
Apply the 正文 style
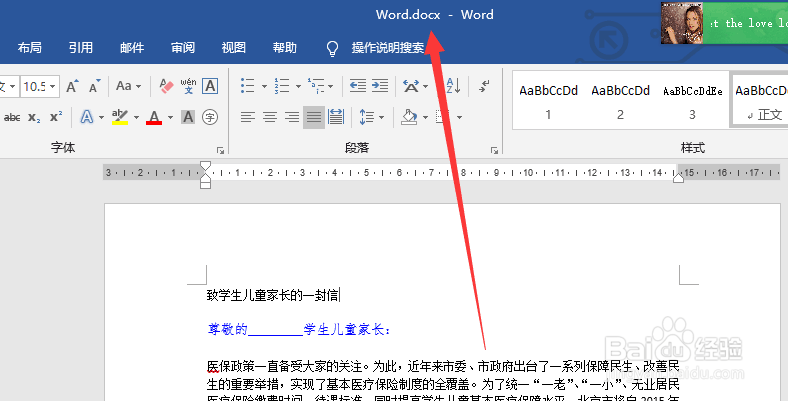[760, 101]
